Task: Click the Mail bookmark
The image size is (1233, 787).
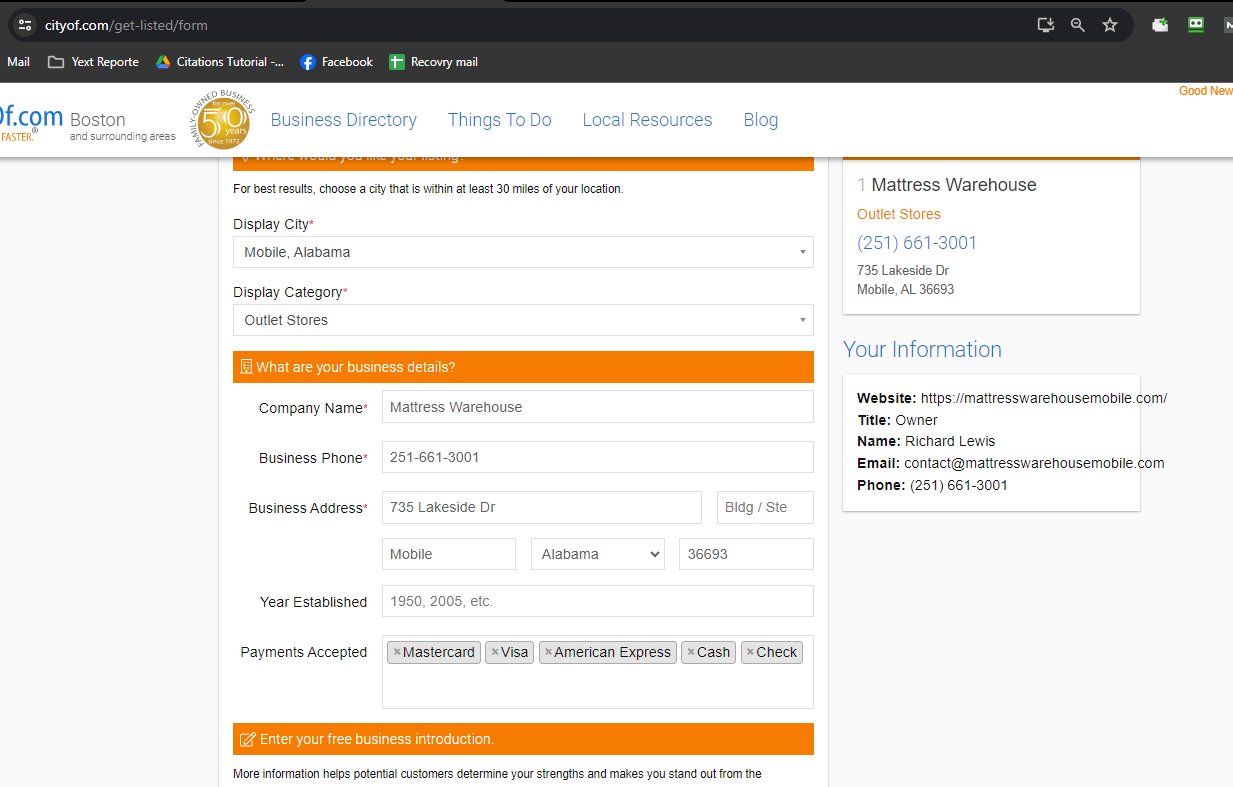Action: [x=18, y=62]
